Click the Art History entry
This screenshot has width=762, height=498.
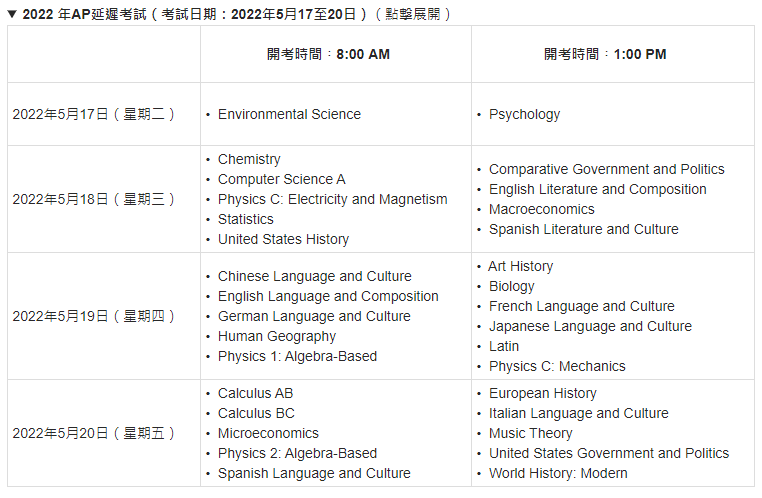pyautogui.click(x=520, y=266)
